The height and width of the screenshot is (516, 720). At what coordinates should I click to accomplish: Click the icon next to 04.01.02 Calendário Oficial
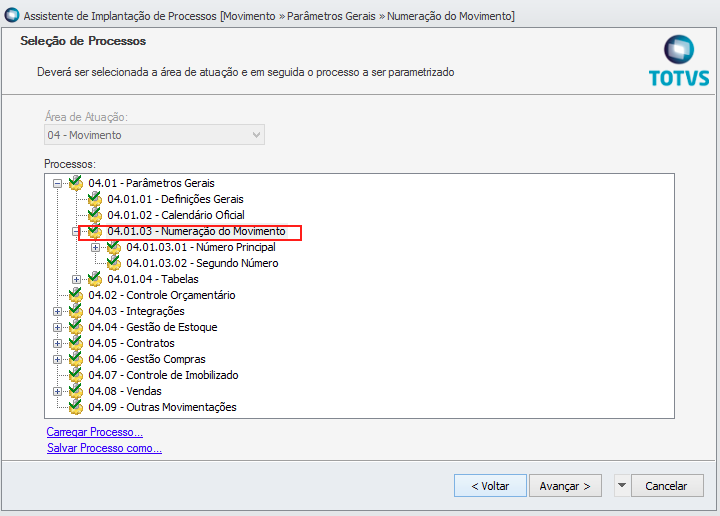pos(95,215)
